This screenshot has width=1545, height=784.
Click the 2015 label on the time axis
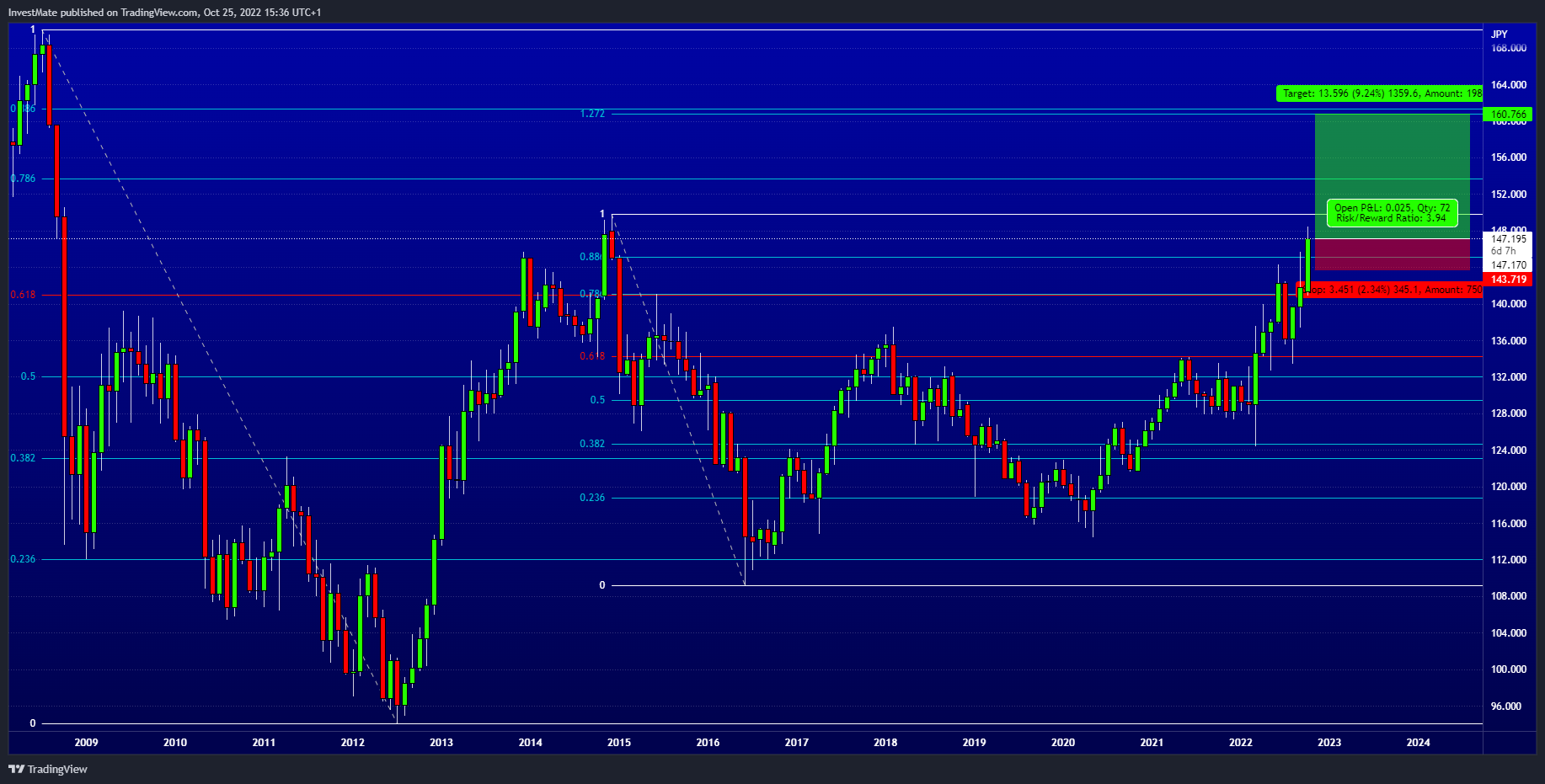point(619,743)
